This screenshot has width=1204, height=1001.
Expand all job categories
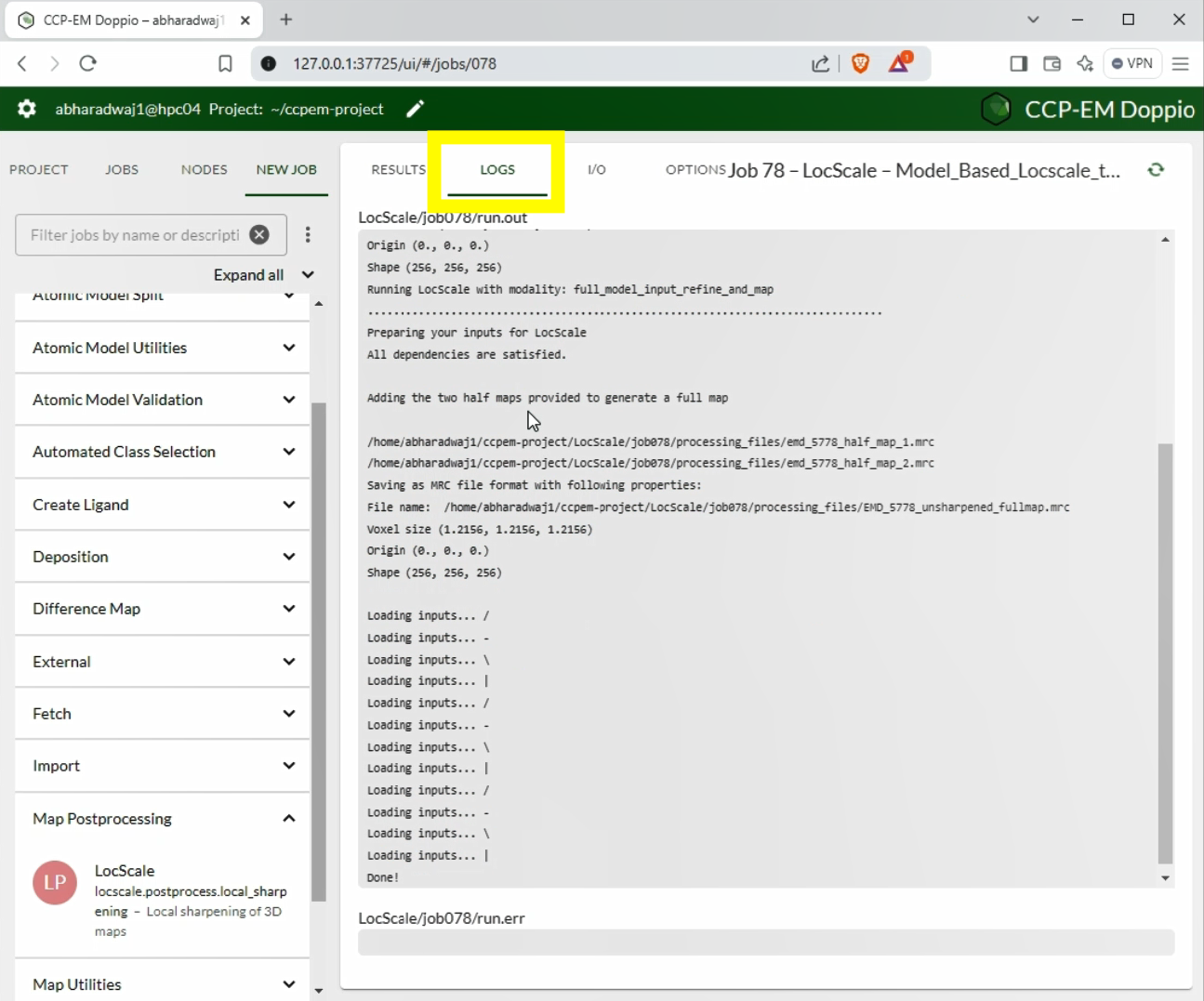click(264, 275)
